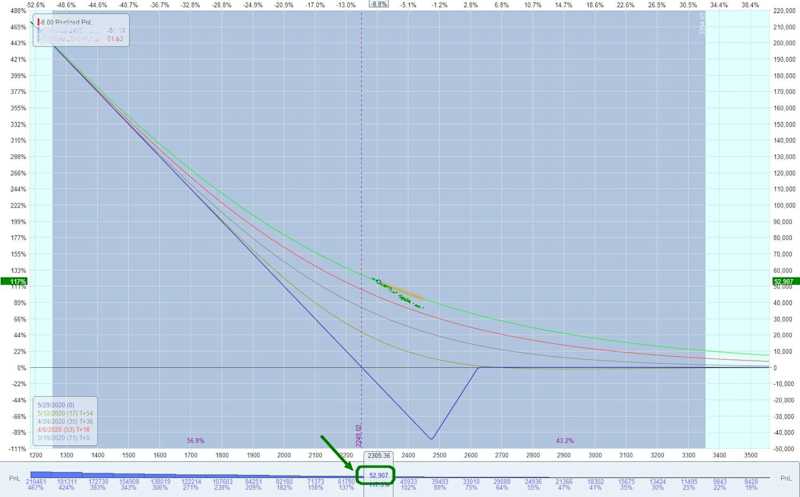Click the 2400 tick on the price axis
Image resolution: width=800 pixels, height=497 pixels.
point(408,455)
